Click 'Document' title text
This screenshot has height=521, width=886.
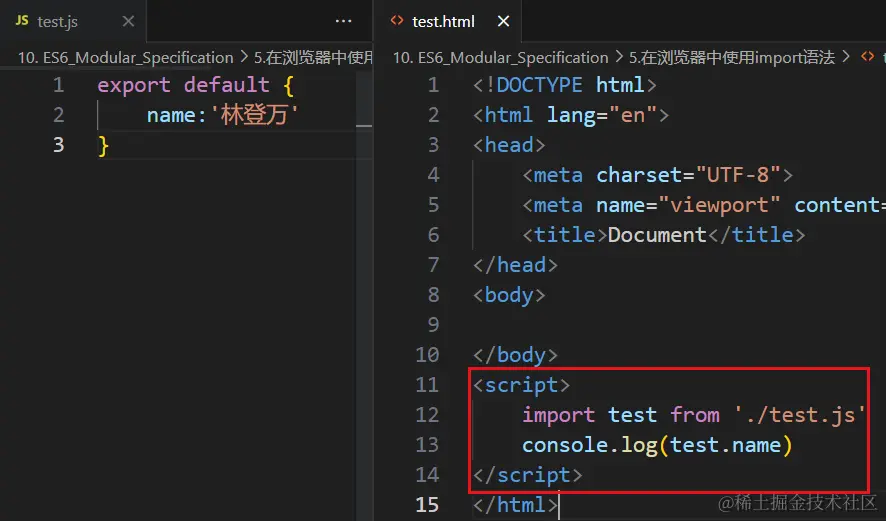(657, 235)
